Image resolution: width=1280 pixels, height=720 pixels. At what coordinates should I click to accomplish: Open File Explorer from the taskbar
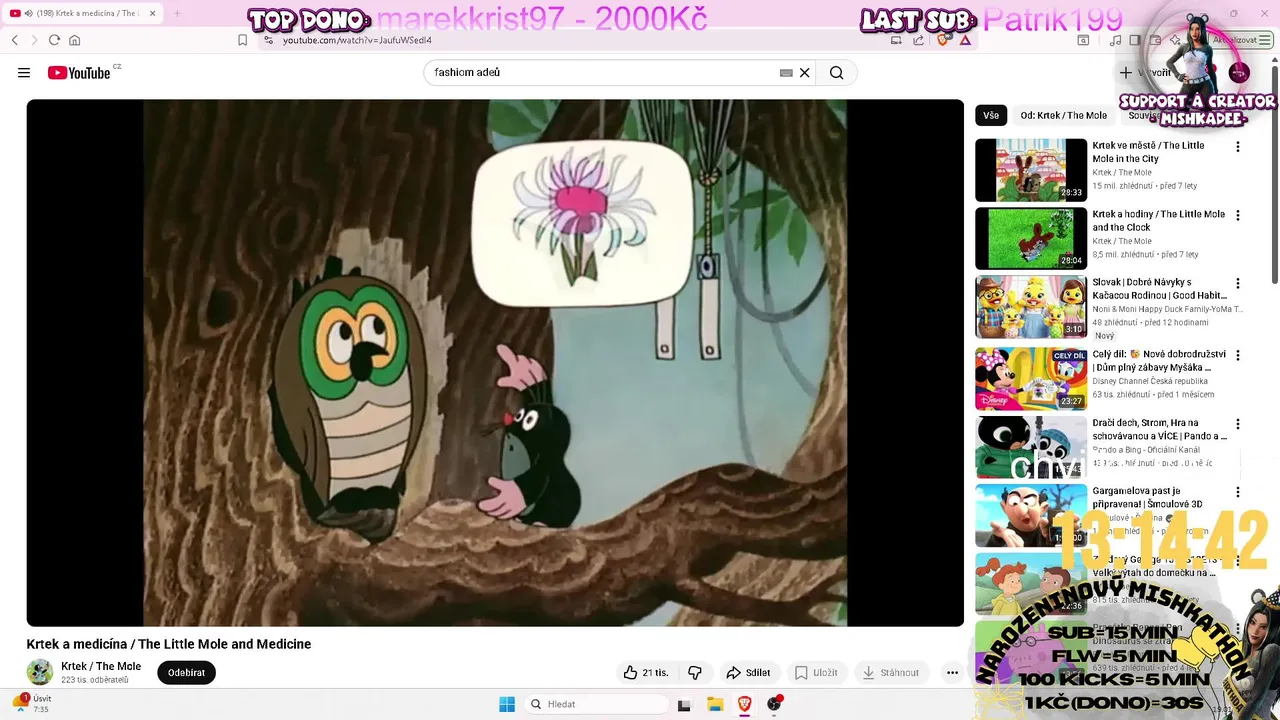(x=715, y=704)
